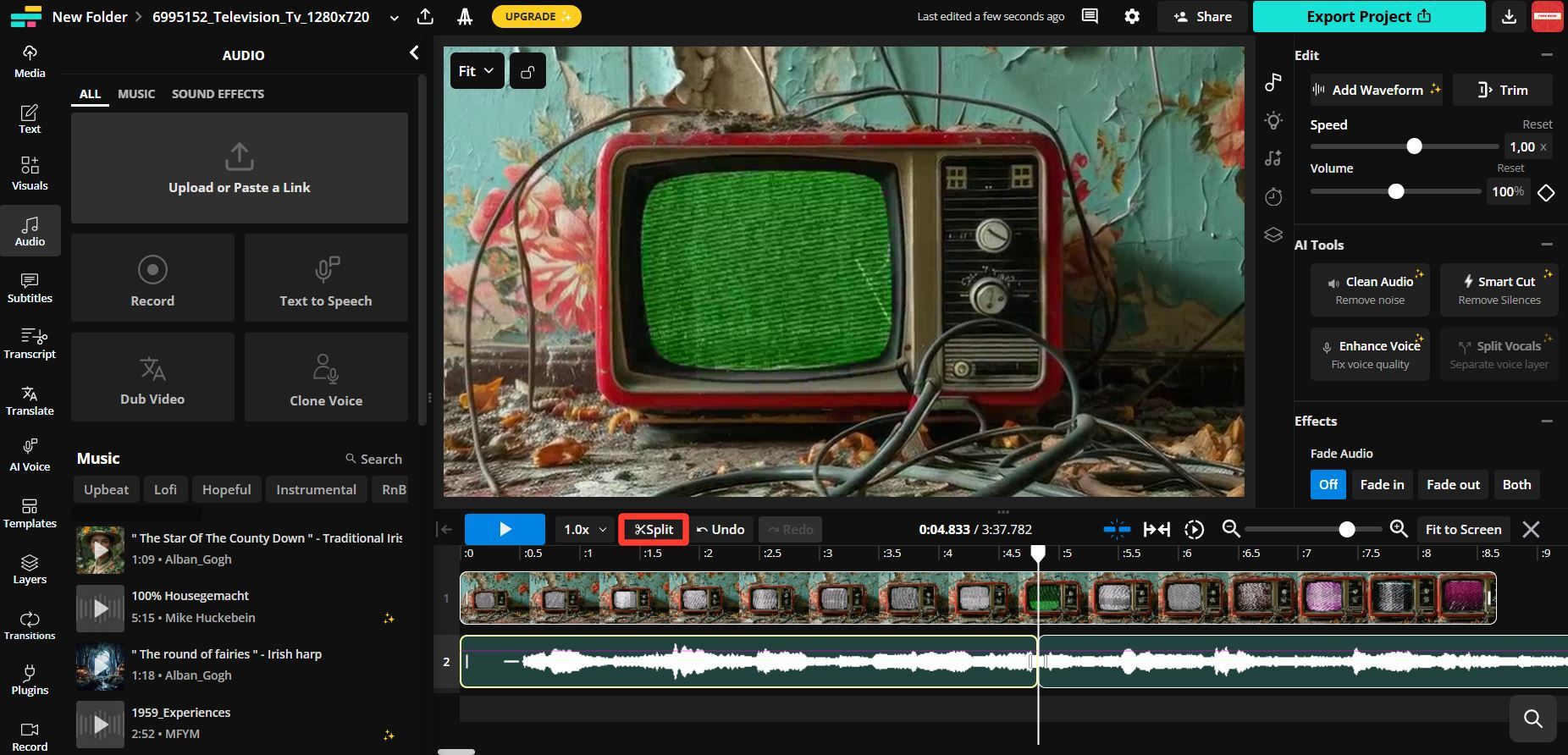Image resolution: width=1568 pixels, height=755 pixels.
Task: Open the Fit zoom dropdown
Action: pyautogui.click(x=477, y=71)
